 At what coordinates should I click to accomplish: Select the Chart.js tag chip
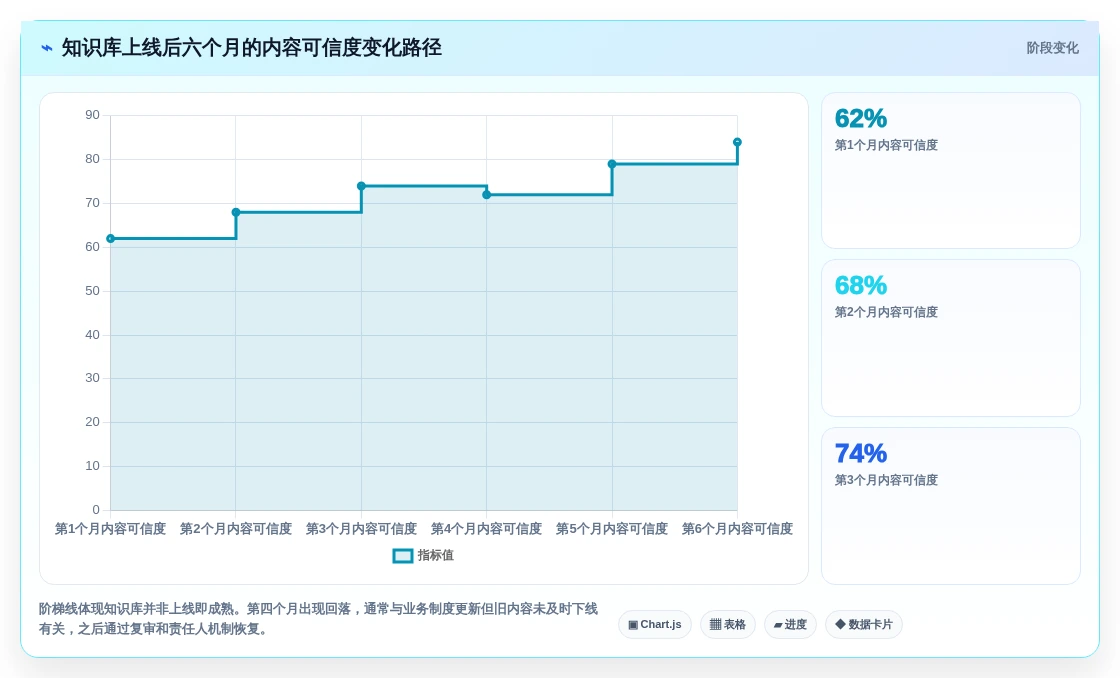[x=654, y=624]
